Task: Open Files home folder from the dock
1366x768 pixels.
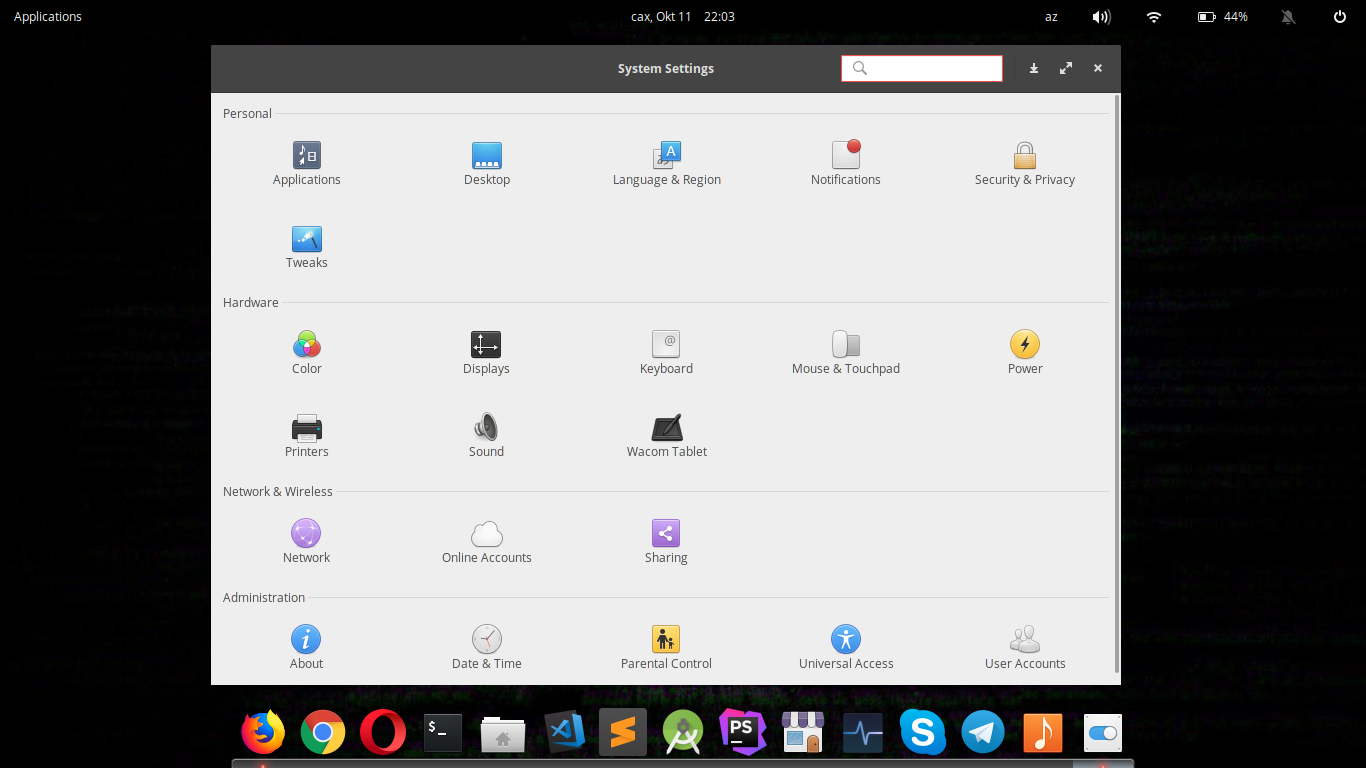Action: [x=503, y=733]
